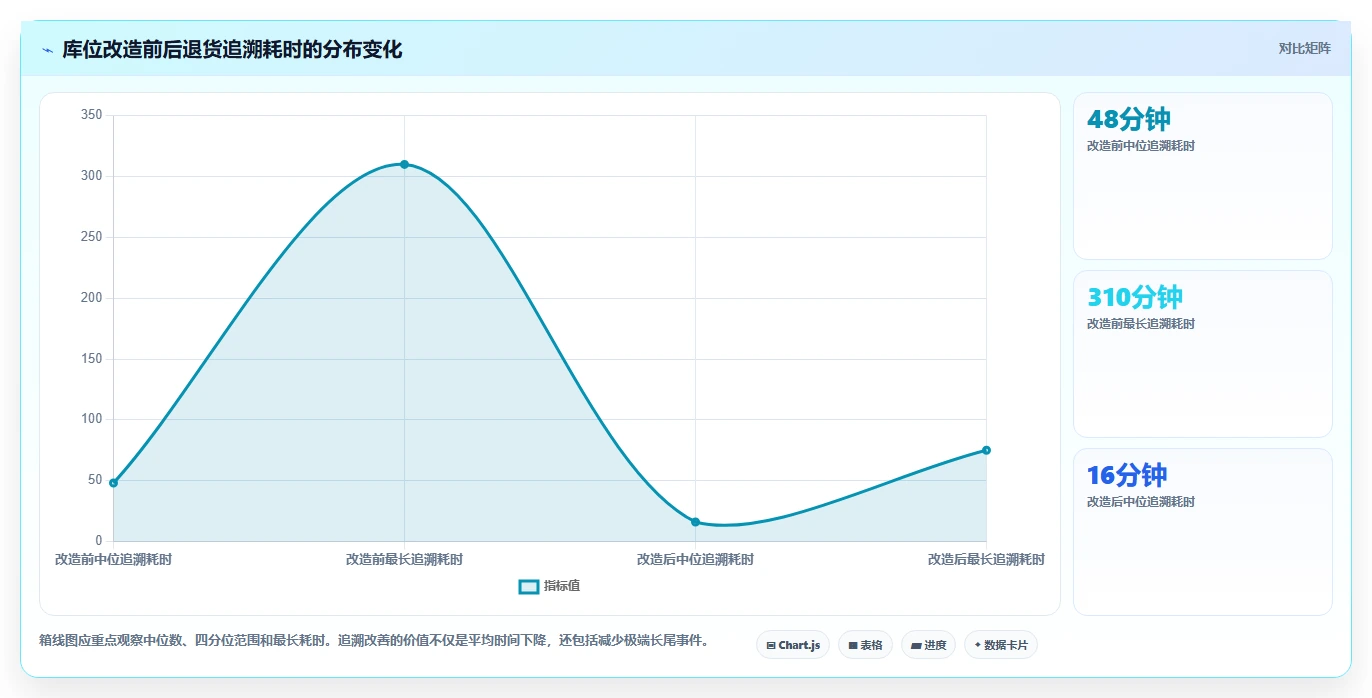Select the 16分钟 stat card value
The height and width of the screenshot is (698, 1372).
pos(1126,475)
